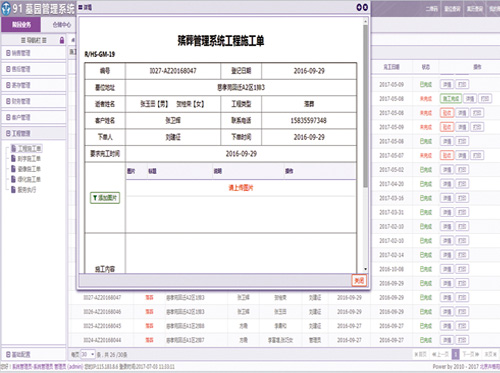This screenshot has height=373, width=500.
Task: Expand the 销售管理 sidebar section
Action: pos(33,53)
